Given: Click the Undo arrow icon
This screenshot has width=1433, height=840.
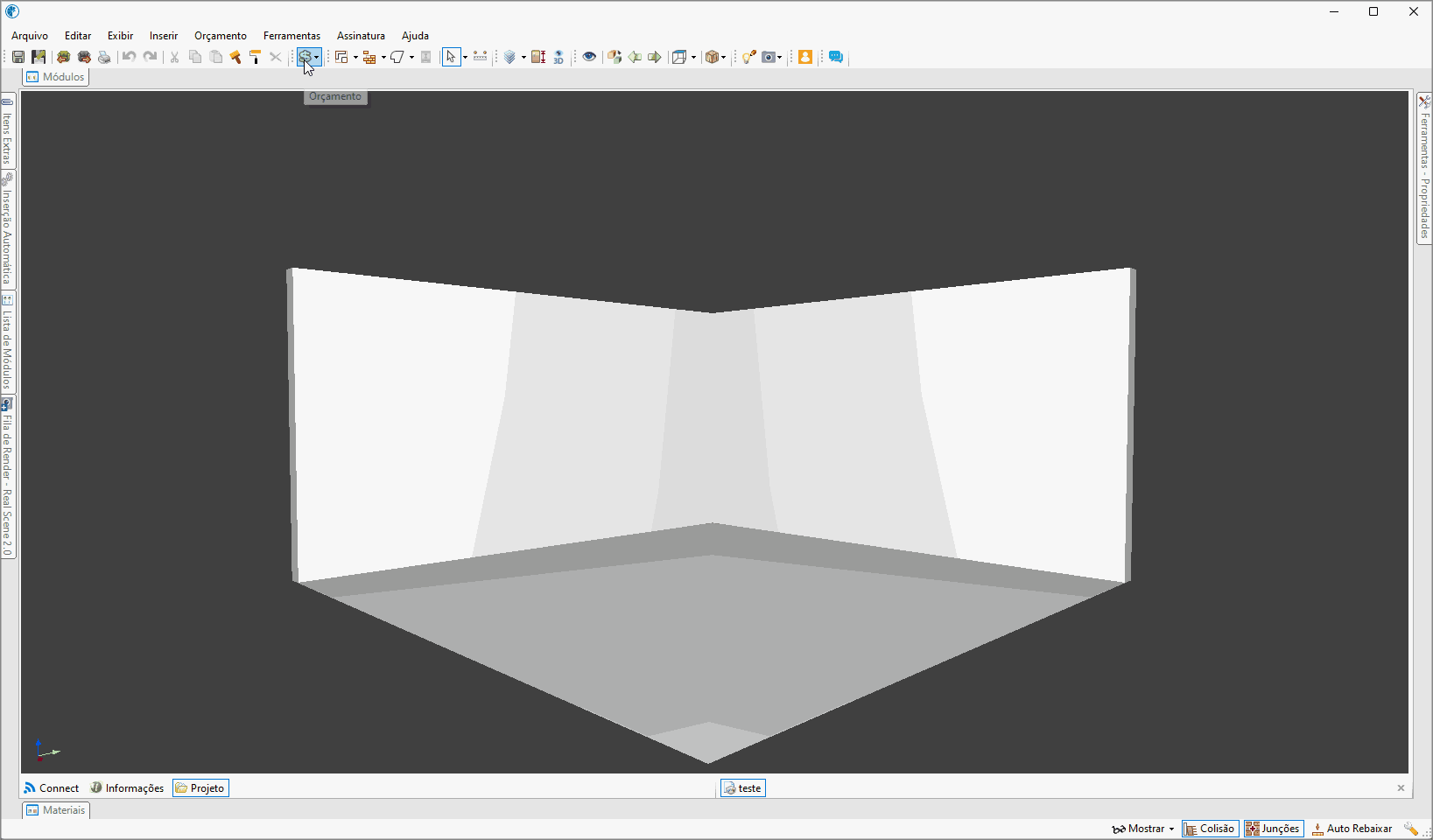Looking at the screenshot, I should tap(130, 57).
